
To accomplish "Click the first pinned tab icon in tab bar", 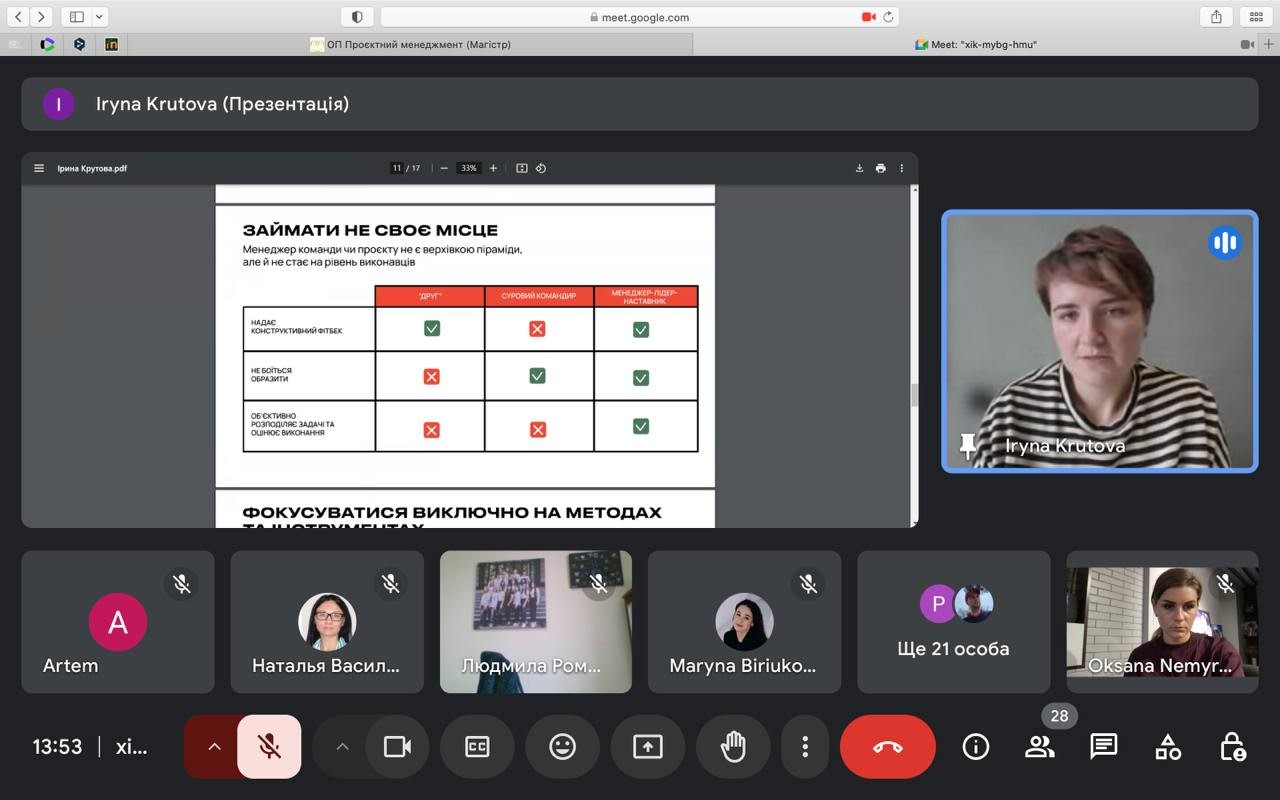I will click(x=15, y=44).
